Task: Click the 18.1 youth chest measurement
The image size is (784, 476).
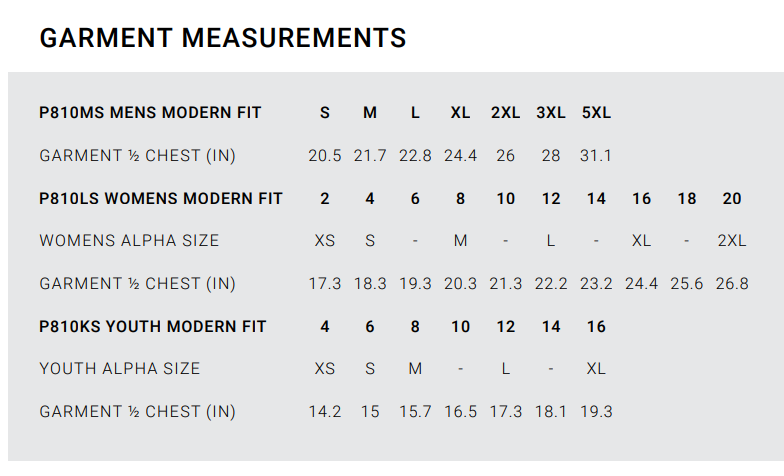Action: tap(551, 412)
